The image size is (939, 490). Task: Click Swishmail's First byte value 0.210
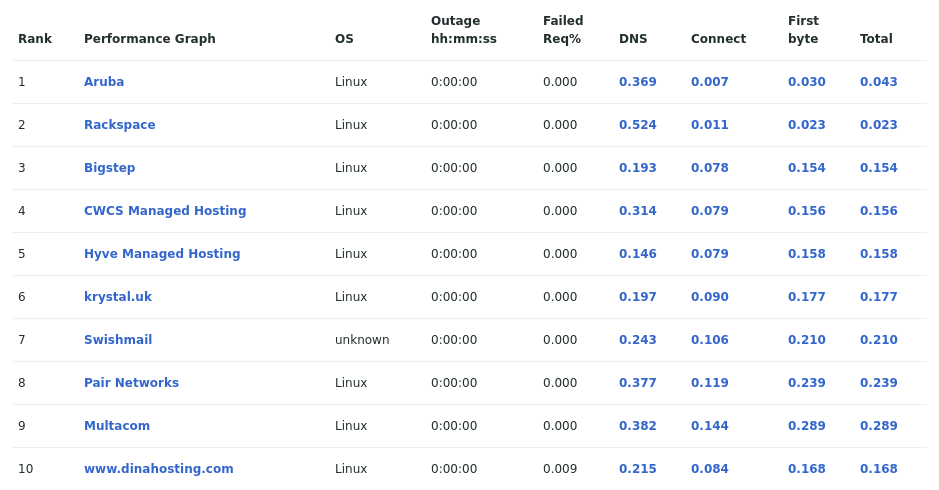click(806, 340)
